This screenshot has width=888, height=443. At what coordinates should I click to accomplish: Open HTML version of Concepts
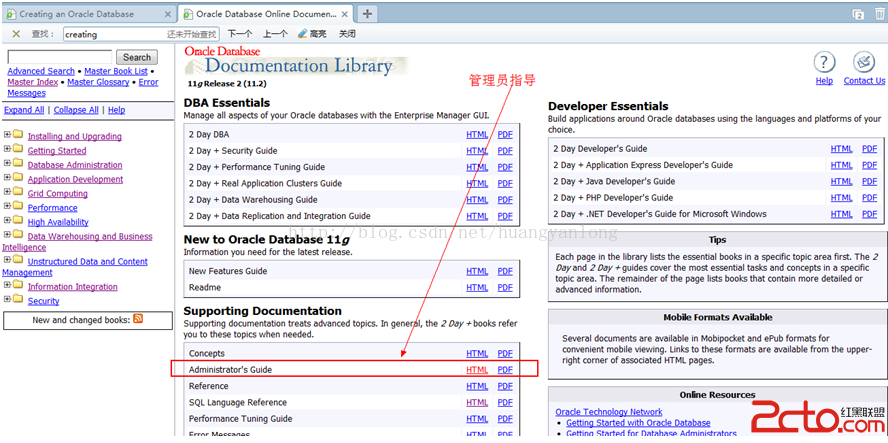[477, 353]
